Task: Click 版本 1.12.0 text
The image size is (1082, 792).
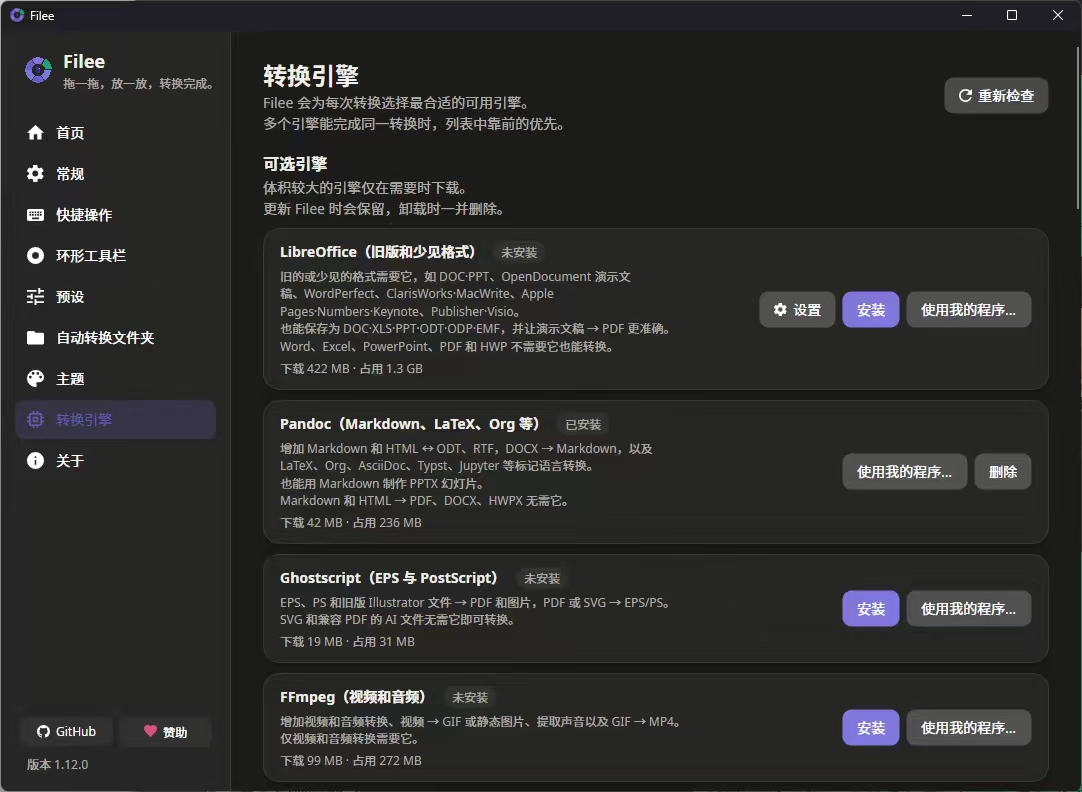Action: point(57,764)
